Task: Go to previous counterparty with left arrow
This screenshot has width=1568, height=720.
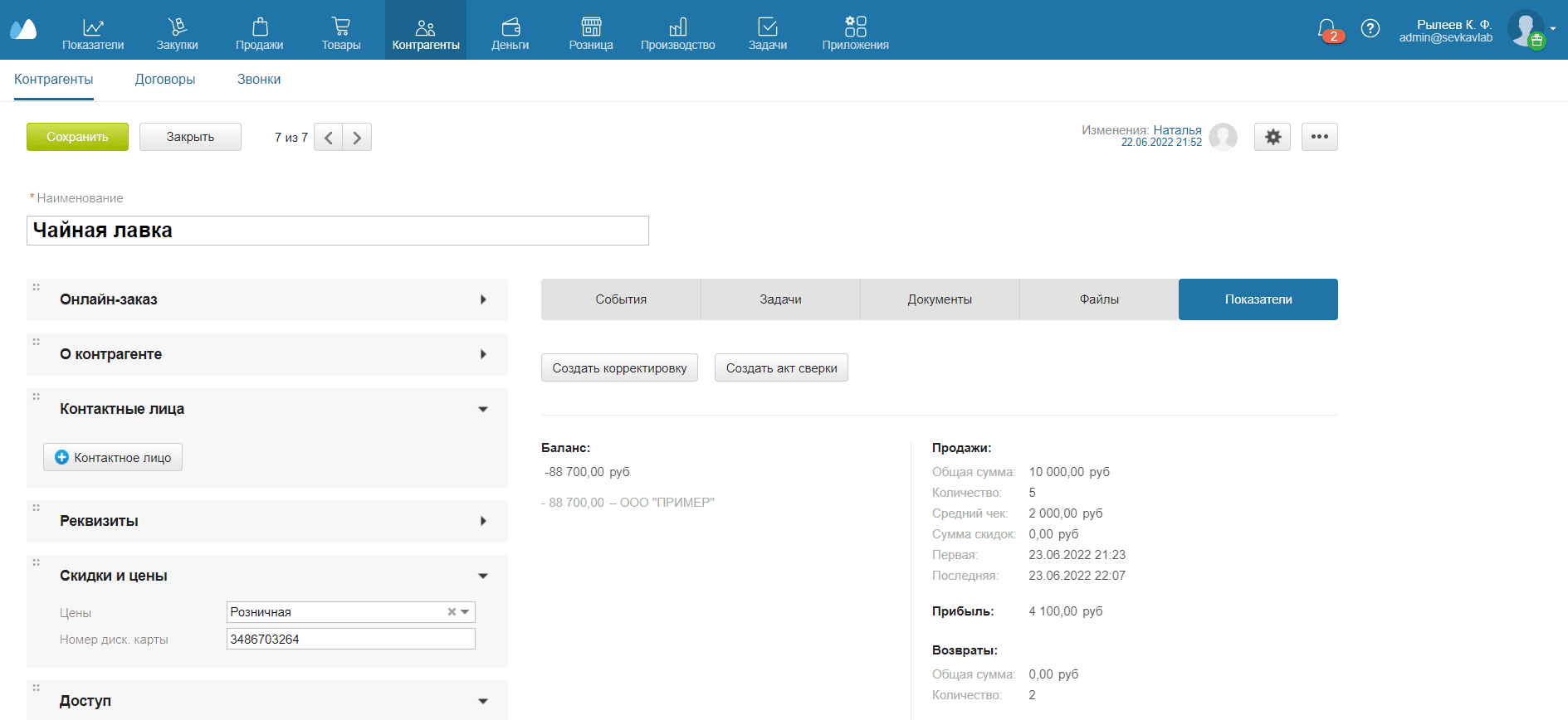Action: (329, 138)
